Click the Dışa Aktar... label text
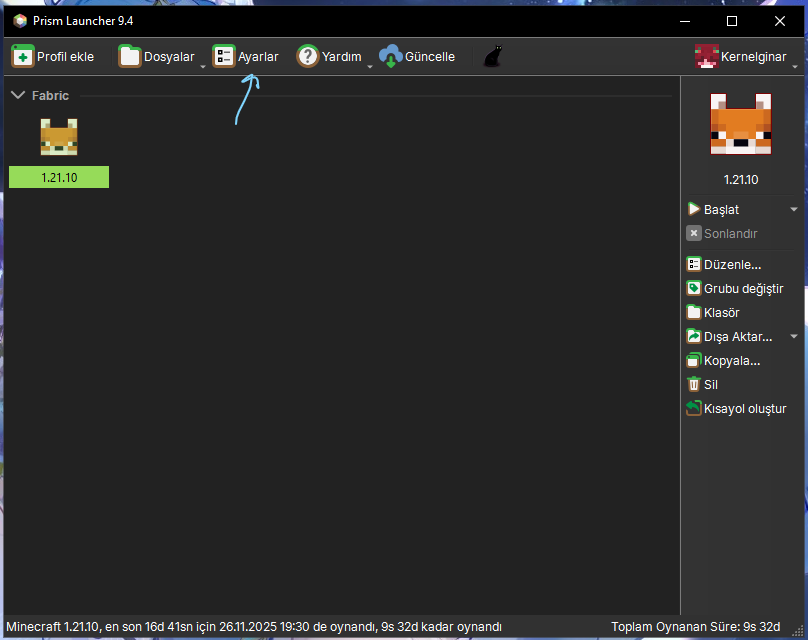This screenshot has height=640, width=808. pos(738,336)
